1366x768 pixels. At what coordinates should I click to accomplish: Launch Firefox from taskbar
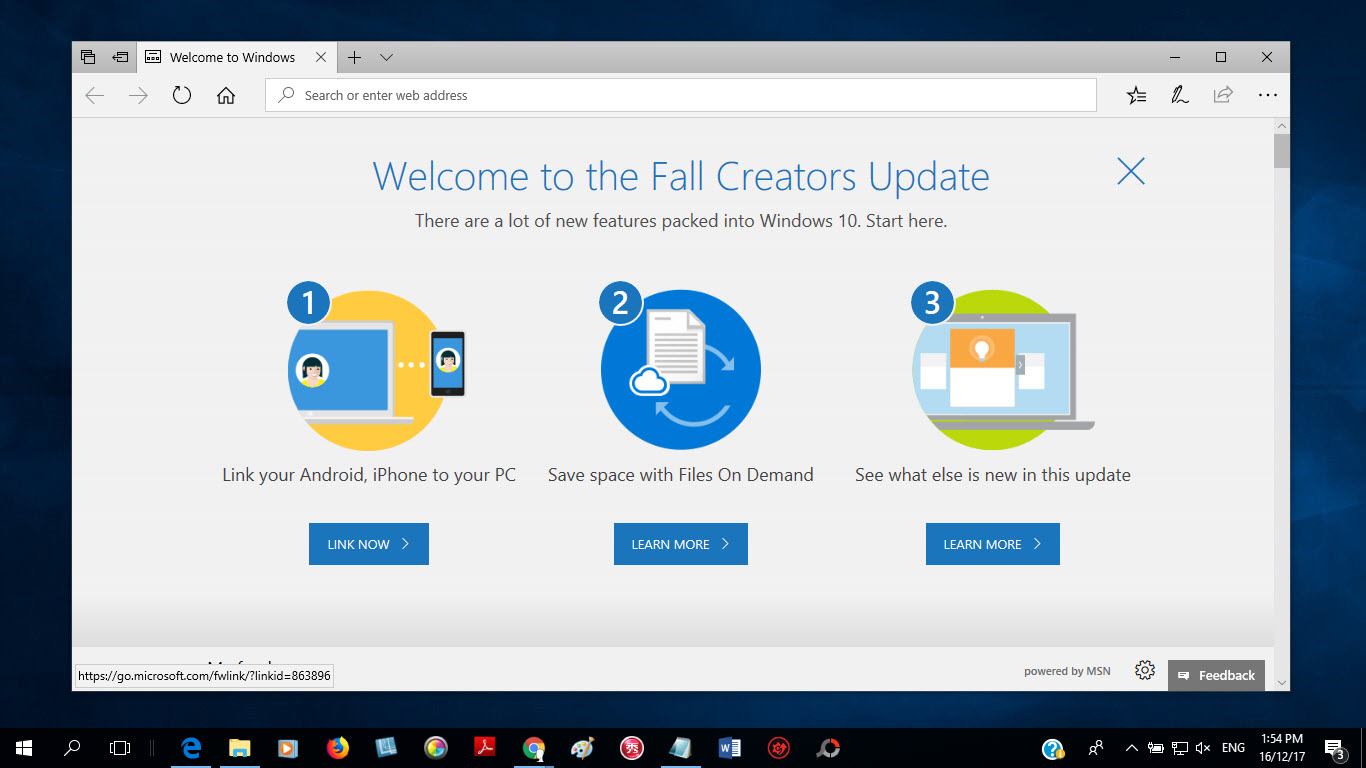[338, 747]
